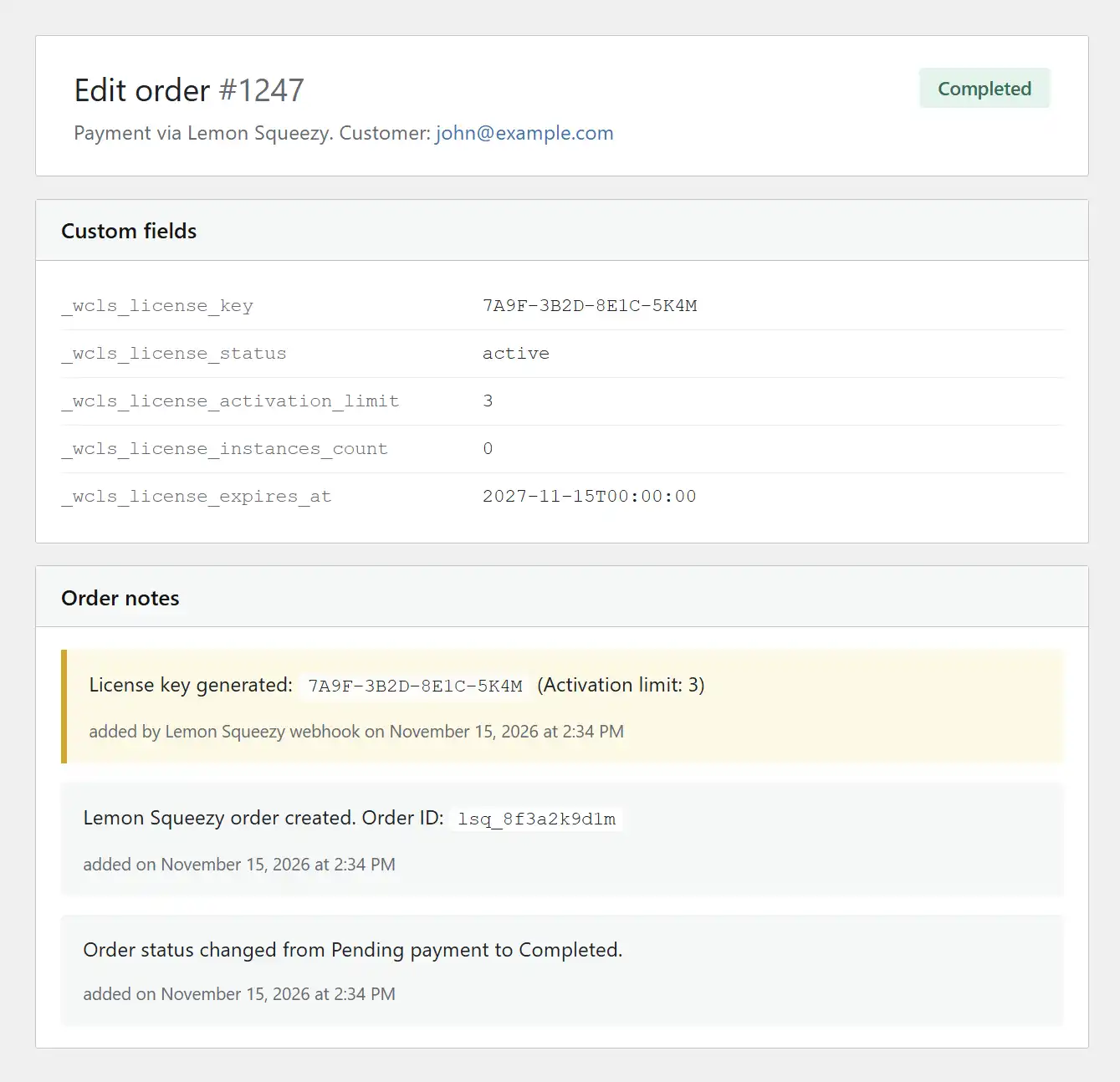Click the activation limit value 3
The height and width of the screenshot is (1082, 1120).
tap(488, 401)
